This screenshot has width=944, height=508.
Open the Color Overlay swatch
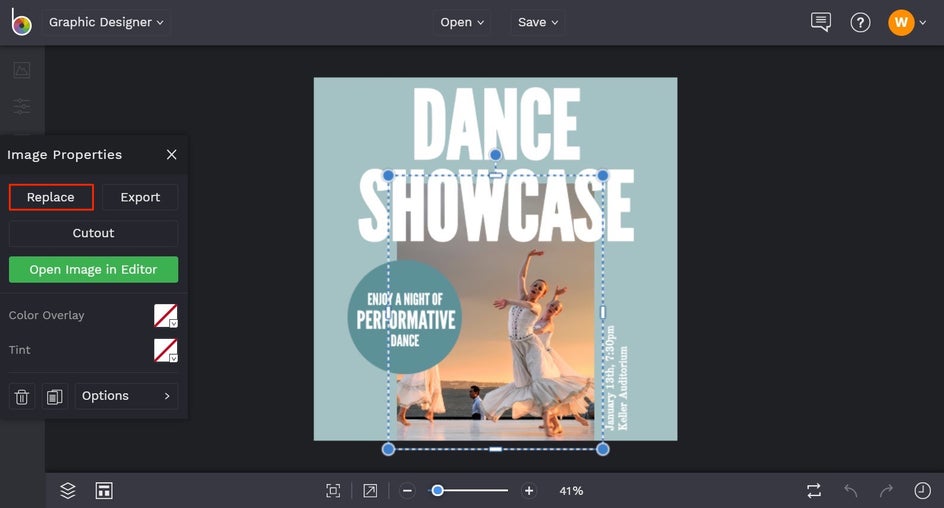click(165, 316)
